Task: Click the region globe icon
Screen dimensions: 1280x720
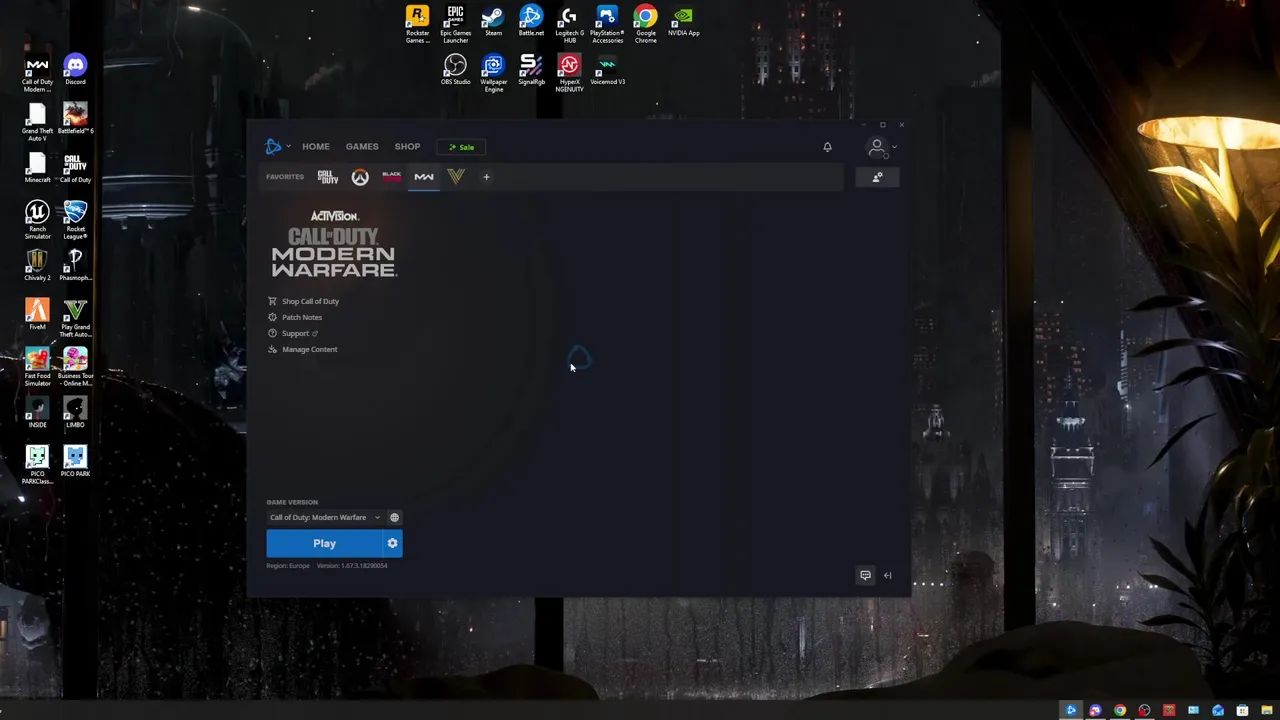Action: coord(394,517)
